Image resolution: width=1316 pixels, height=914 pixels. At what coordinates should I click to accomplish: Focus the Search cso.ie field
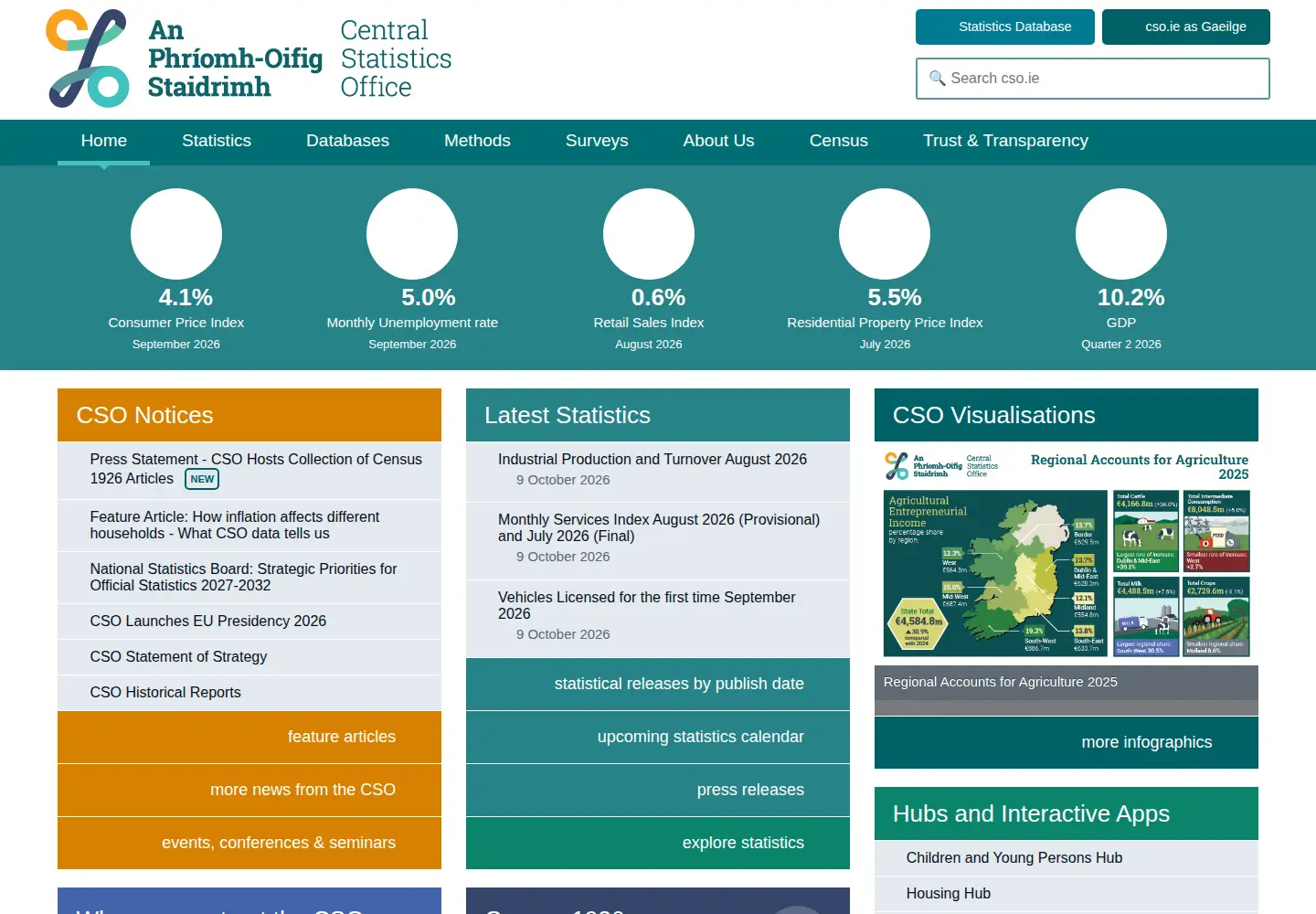coord(1093,79)
